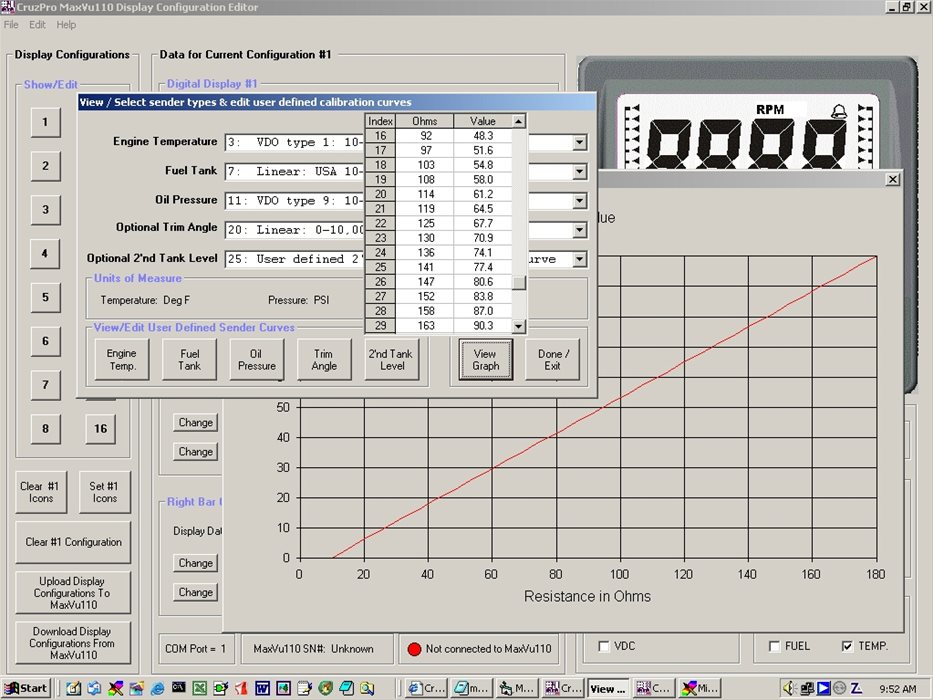
Task: Click Clear #1 Icons button
Action: click(41, 492)
